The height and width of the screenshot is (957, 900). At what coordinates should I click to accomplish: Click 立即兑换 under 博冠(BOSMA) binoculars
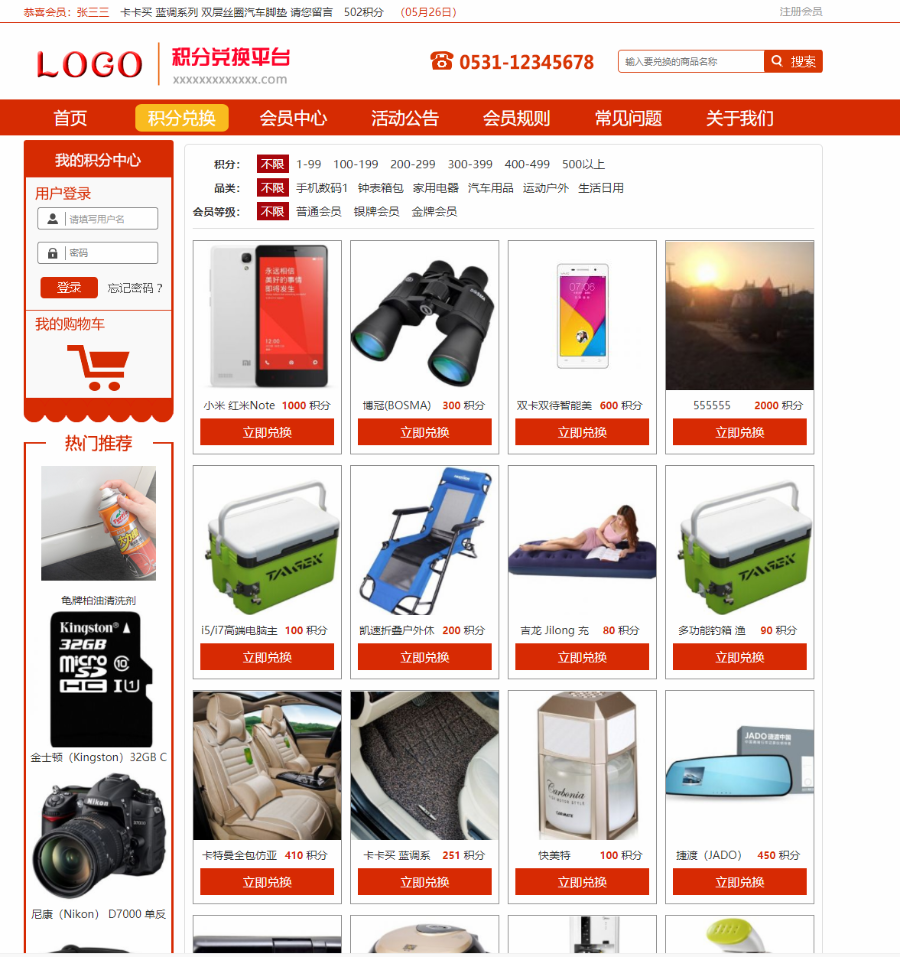425,432
